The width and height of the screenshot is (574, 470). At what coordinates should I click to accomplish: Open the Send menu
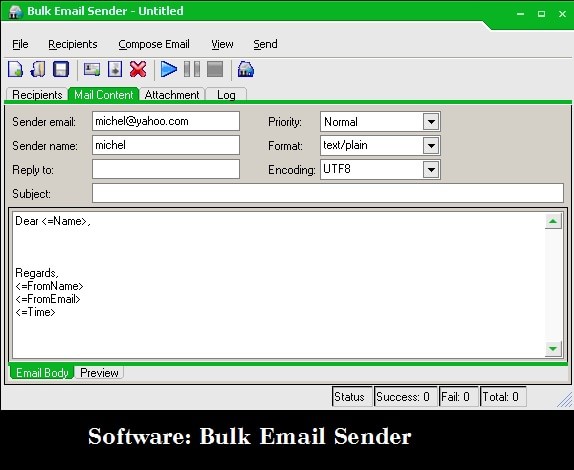pyautogui.click(x=265, y=44)
